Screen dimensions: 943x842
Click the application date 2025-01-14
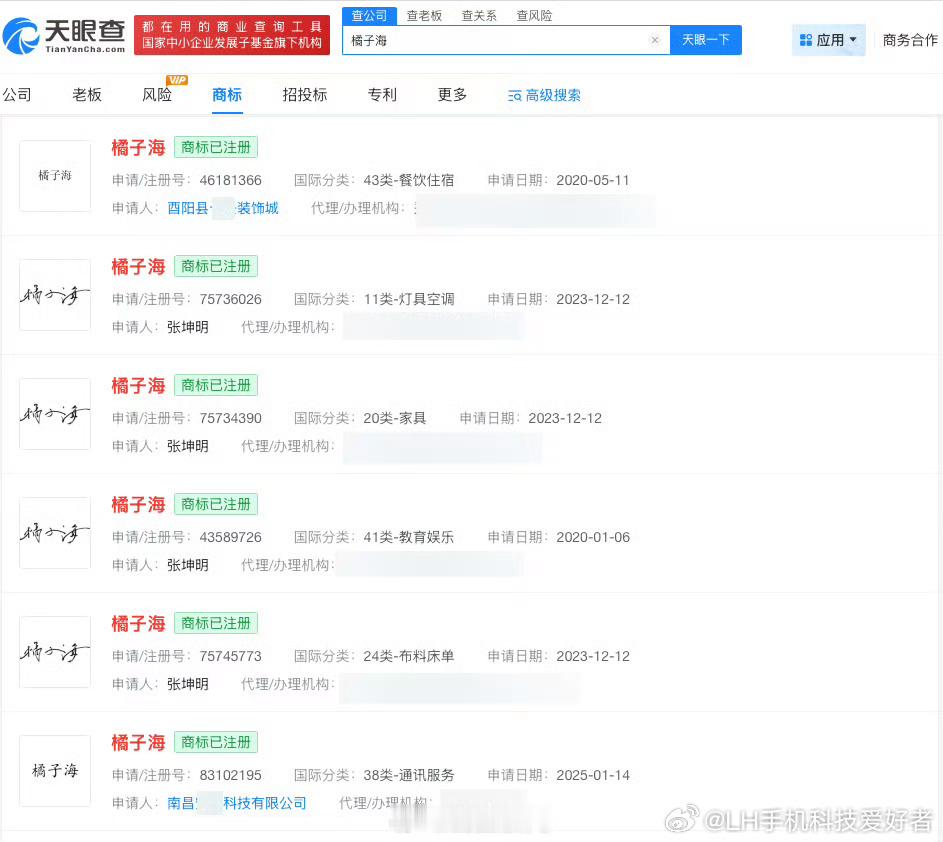coord(593,775)
